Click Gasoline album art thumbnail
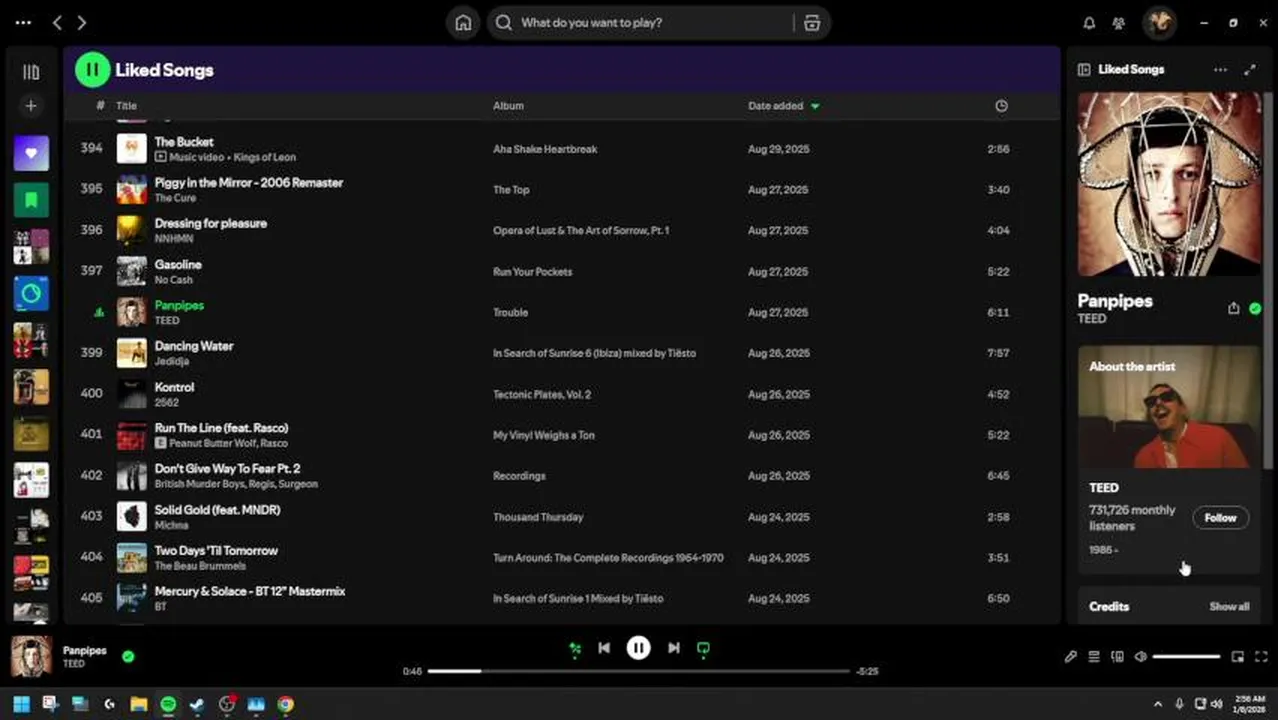The height and width of the screenshot is (720, 1278). tap(132, 271)
